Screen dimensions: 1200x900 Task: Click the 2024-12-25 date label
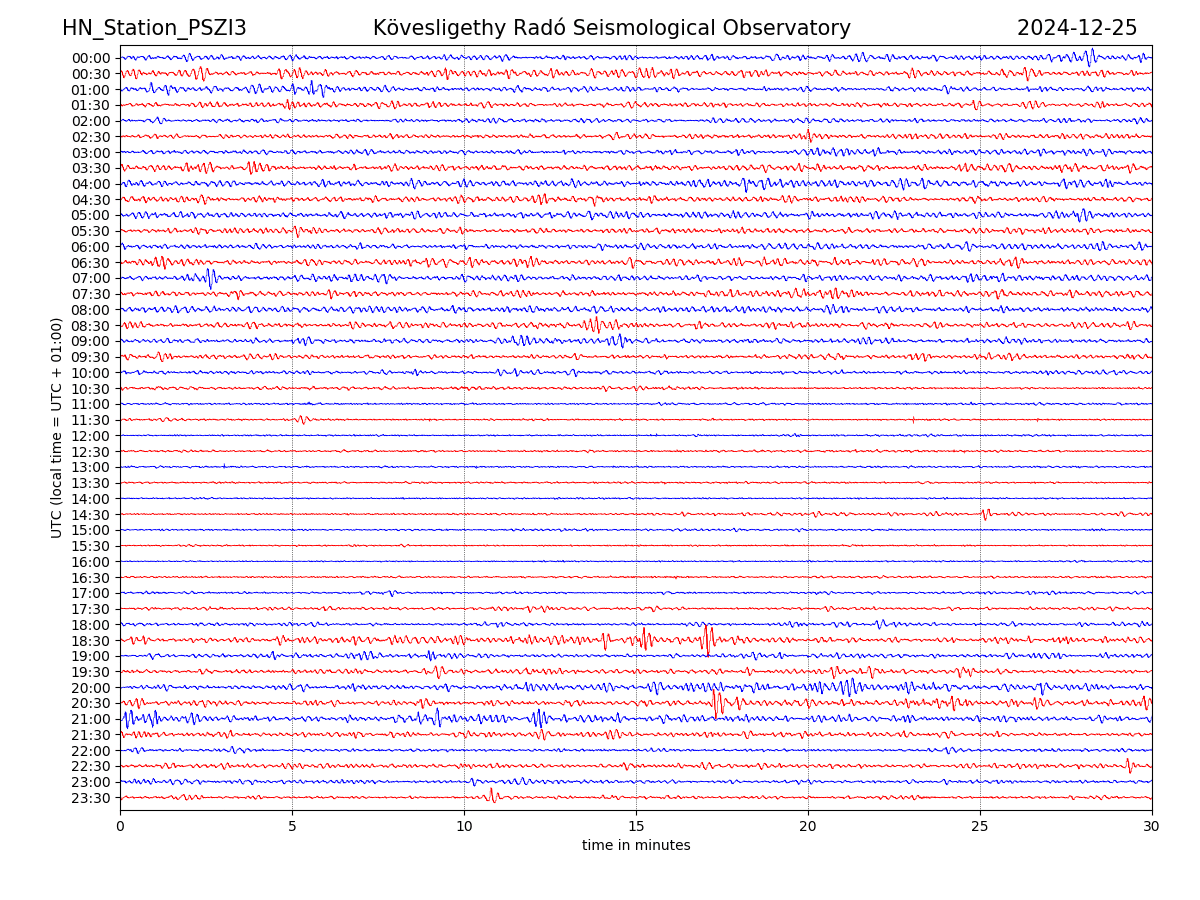(1076, 28)
